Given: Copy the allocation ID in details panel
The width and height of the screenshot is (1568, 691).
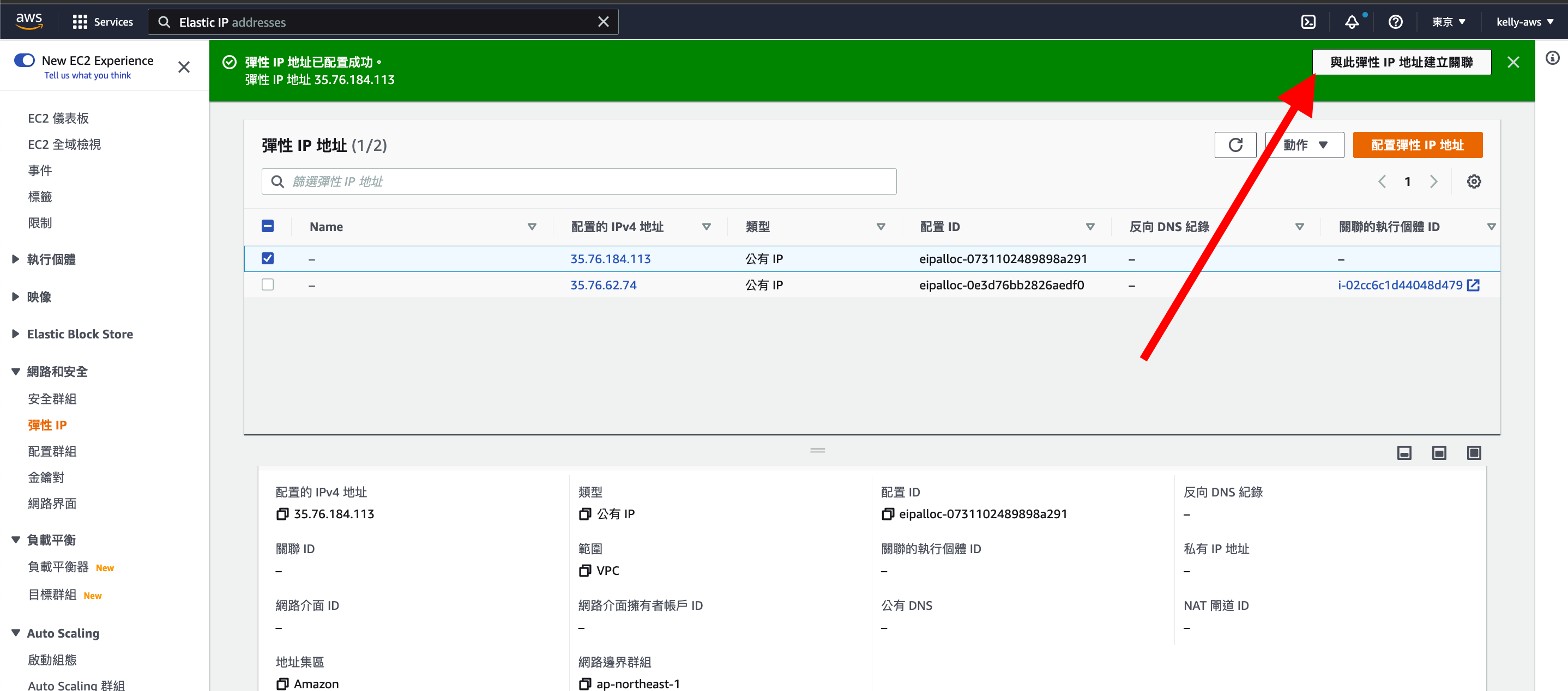Looking at the screenshot, I should (x=888, y=514).
